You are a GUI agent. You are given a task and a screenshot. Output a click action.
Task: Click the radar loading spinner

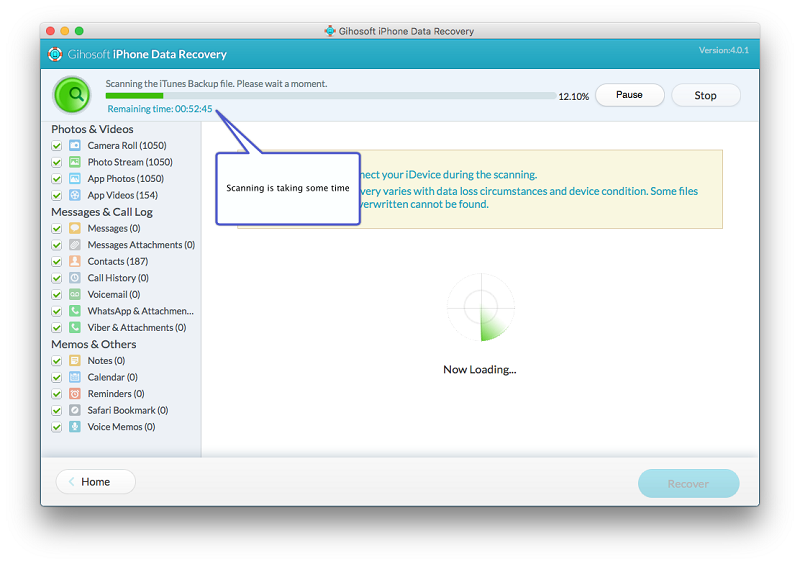[481, 307]
